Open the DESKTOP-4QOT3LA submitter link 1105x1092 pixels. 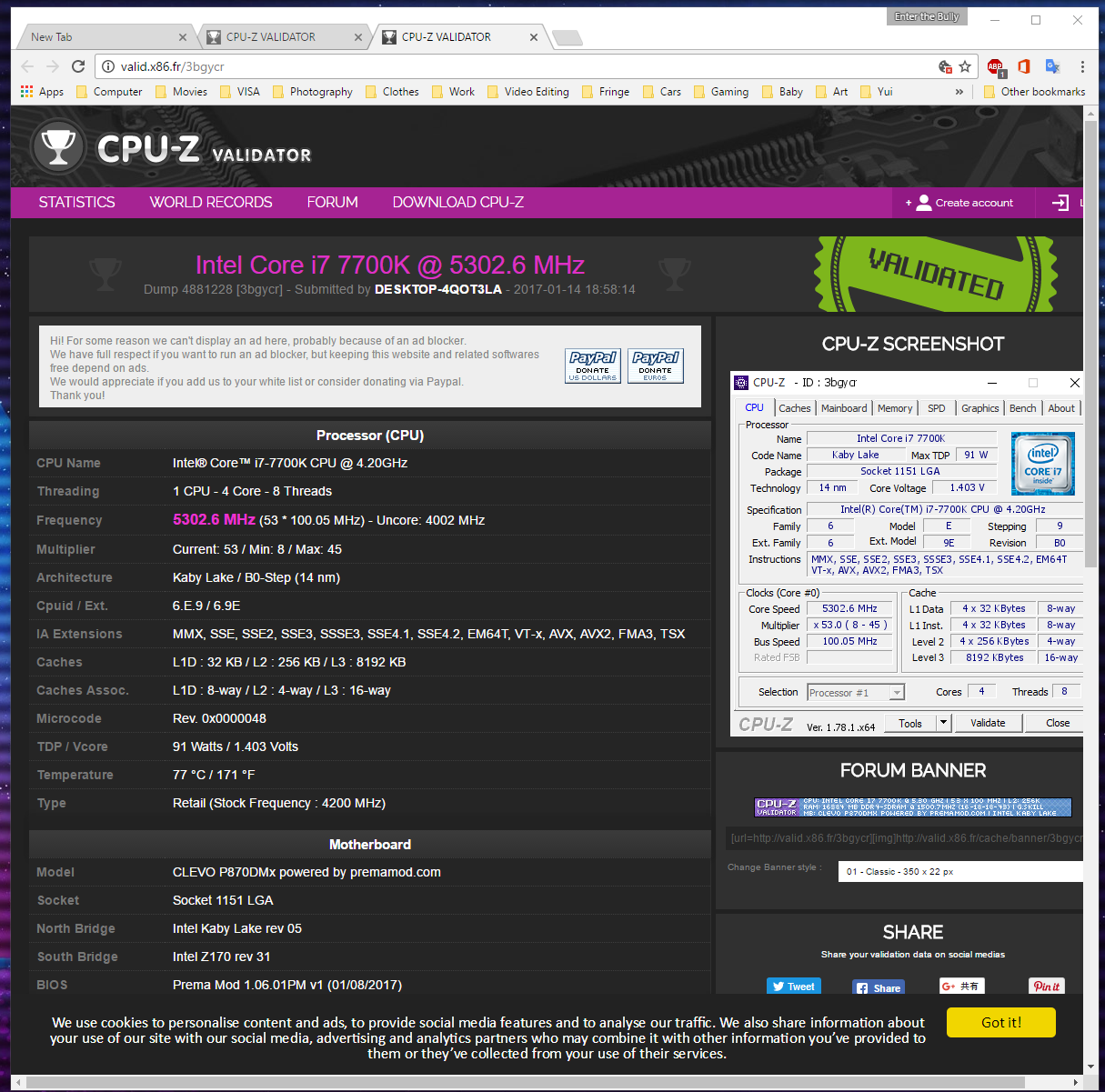pos(438,289)
